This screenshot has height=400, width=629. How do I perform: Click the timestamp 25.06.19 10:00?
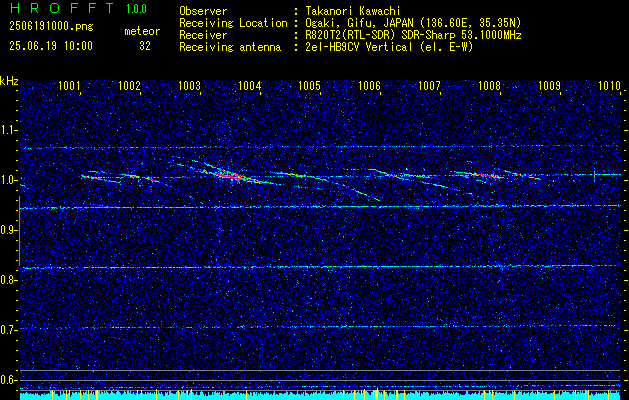pos(51,46)
